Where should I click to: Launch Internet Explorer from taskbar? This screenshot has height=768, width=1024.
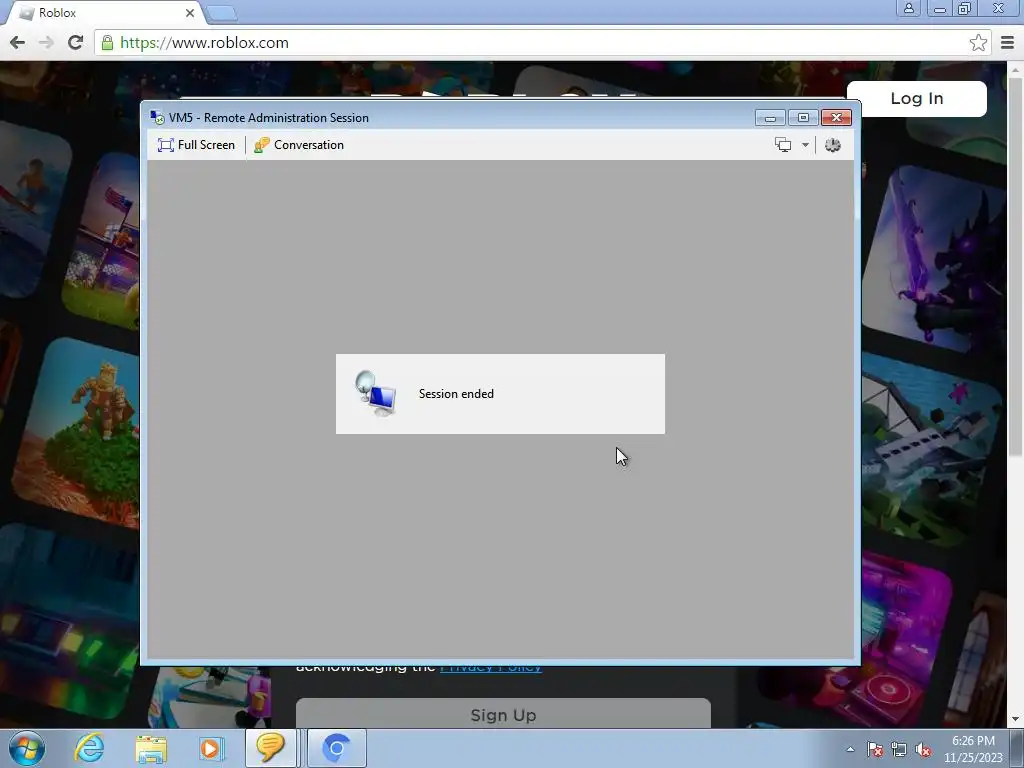tap(89, 748)
